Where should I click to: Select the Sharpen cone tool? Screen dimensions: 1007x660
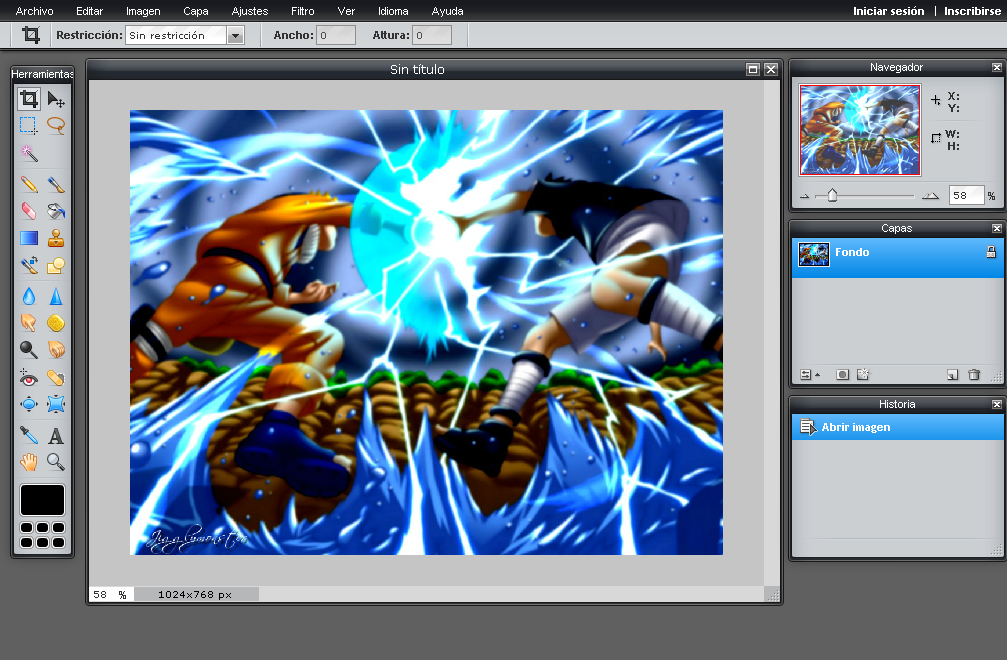tap(56, 296)
